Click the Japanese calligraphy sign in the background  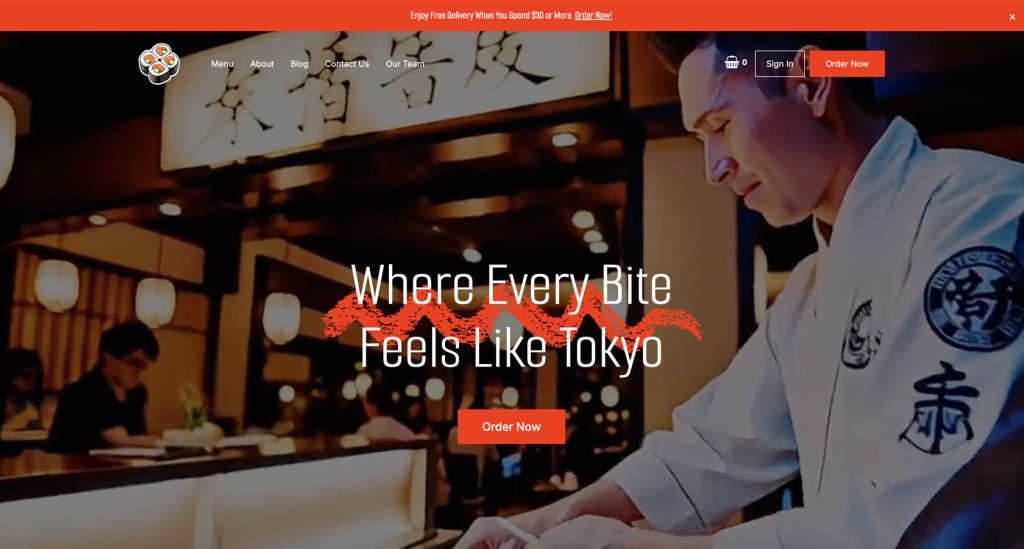pos(385,95)
